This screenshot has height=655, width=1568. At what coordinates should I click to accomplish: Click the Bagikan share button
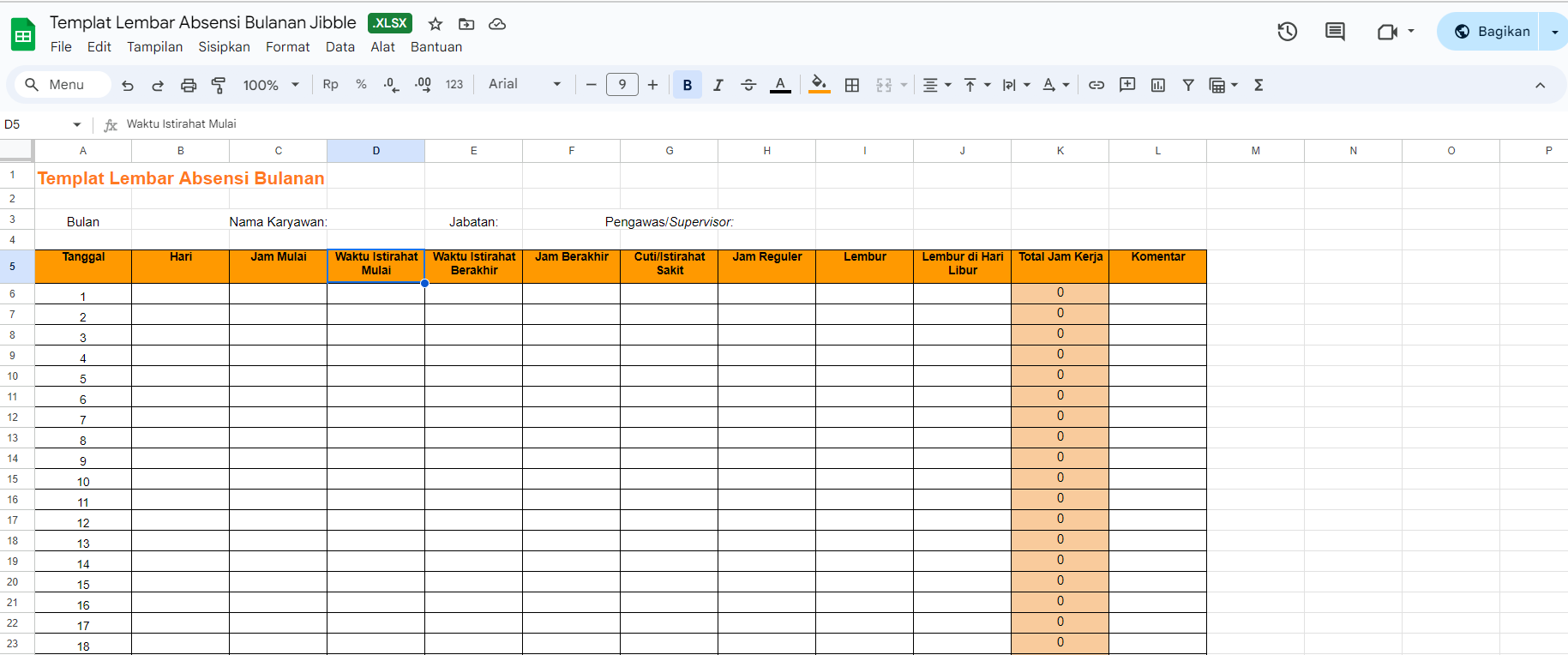pyautogui.click(x=1489, y=32)
